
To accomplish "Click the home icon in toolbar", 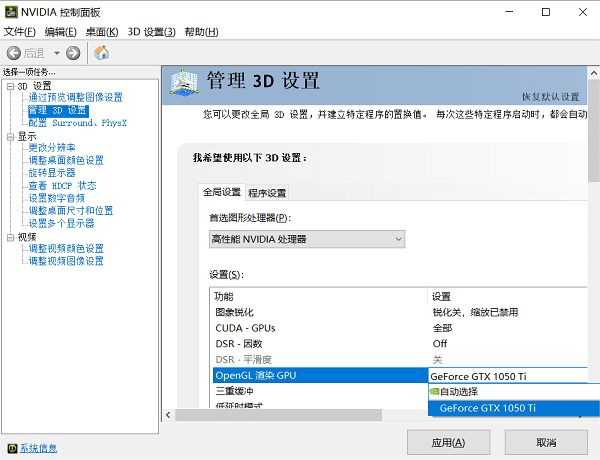I will [x=101, y=52].
